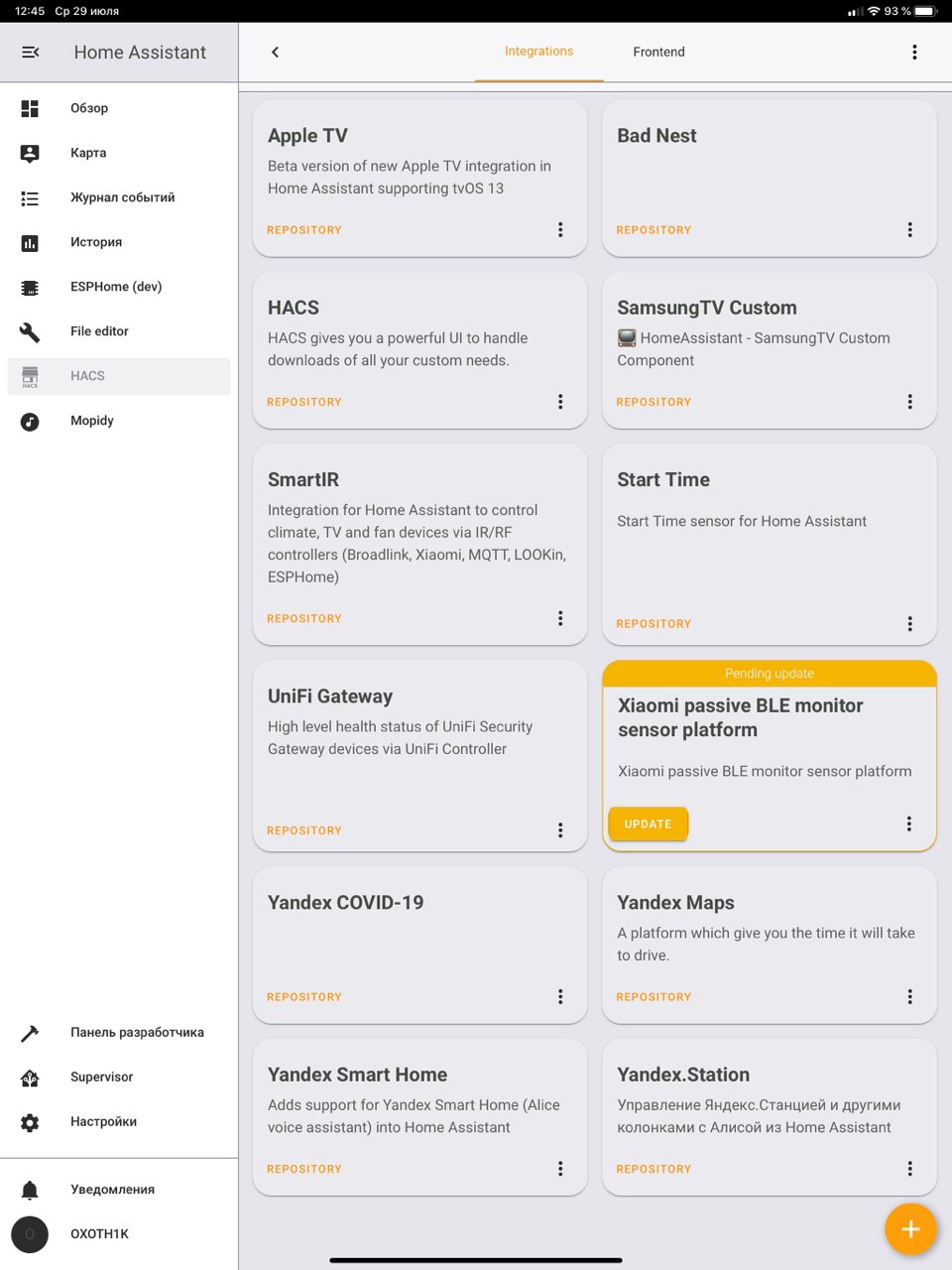Select HACS in the sidebar
The width and height of the screenshot is (952, 1270).
tap(119, 376)
